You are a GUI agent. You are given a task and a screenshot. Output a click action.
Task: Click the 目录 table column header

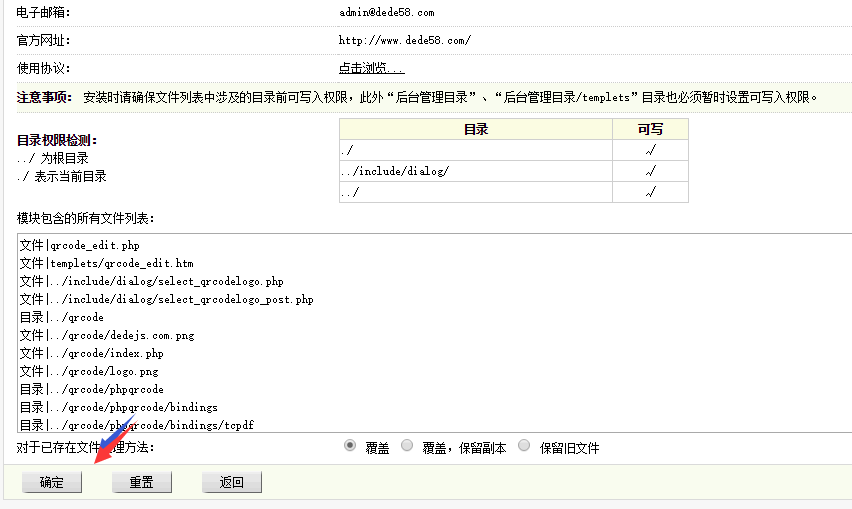pyautogui.click(x=475, y=129)
